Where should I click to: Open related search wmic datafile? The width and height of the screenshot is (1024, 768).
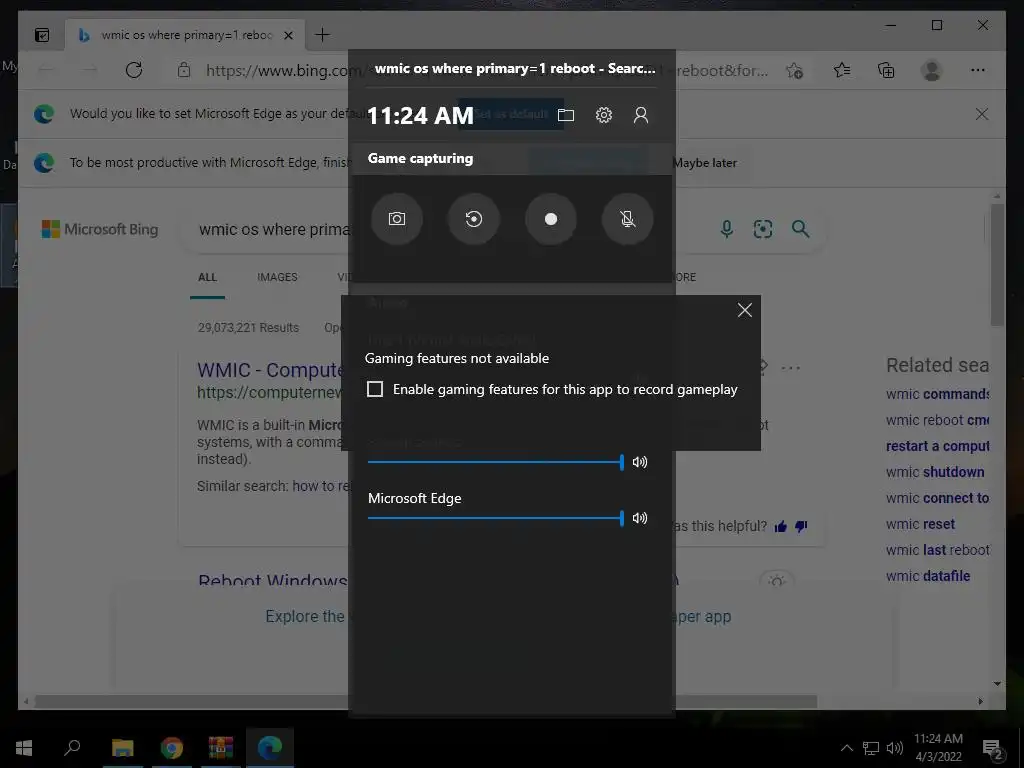point(928,576)
